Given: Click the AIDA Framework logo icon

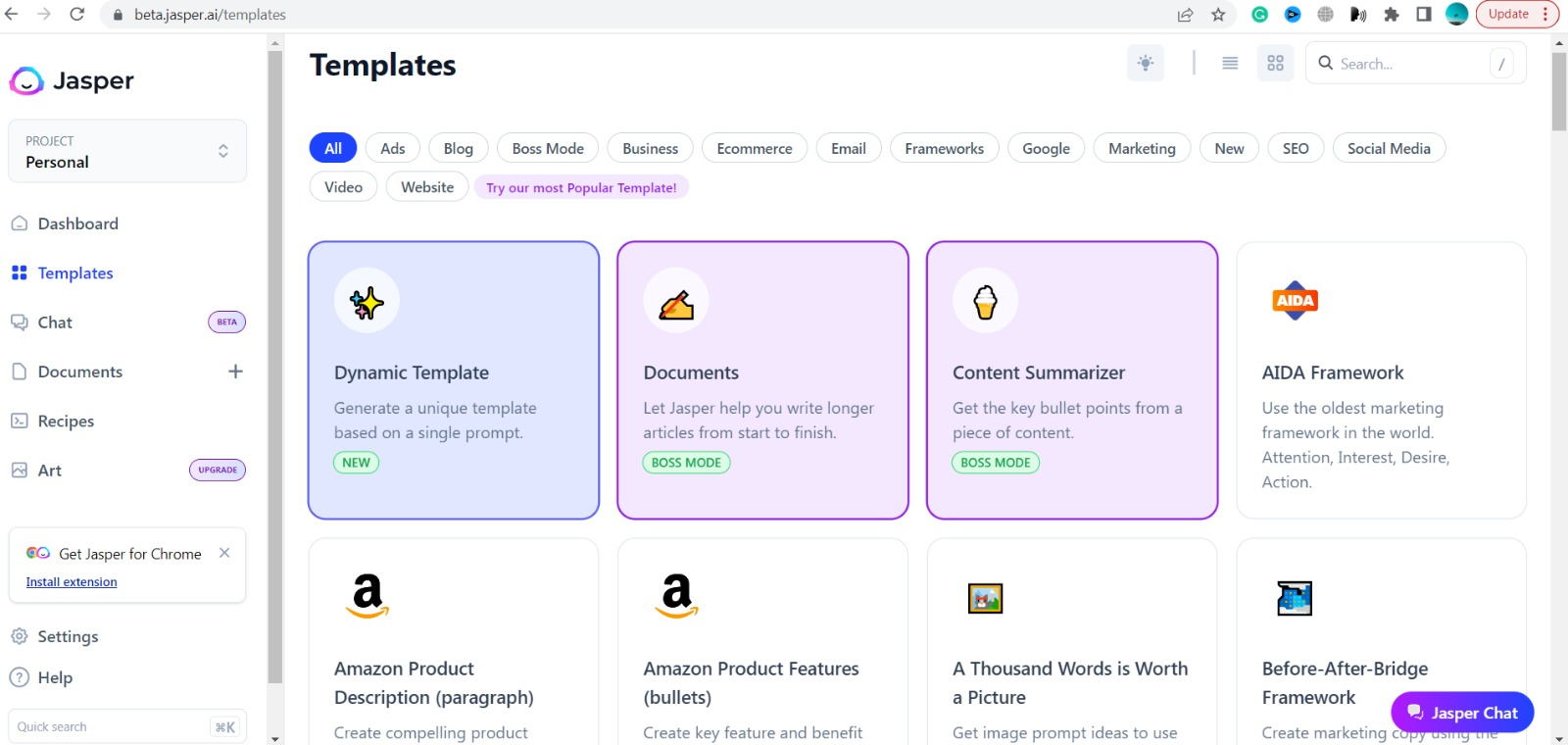Looking at the screenshot, I should pyautogui.click(x=1295, y=301).
